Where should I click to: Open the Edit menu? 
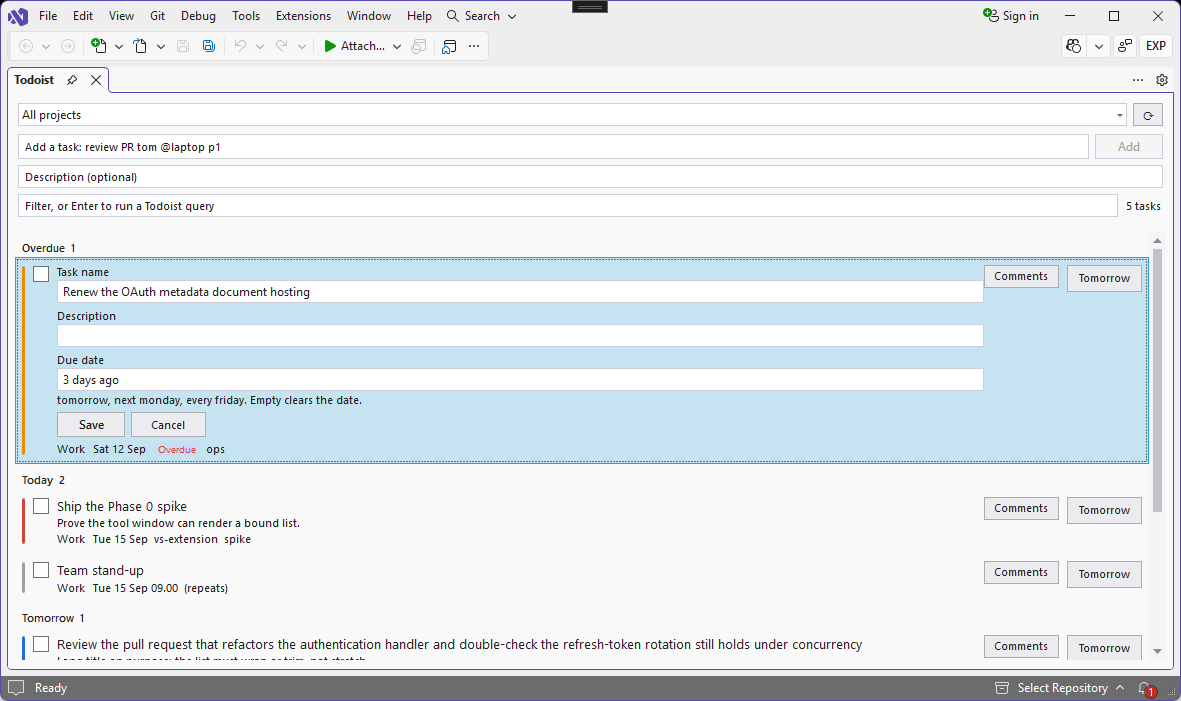[83, 16]
